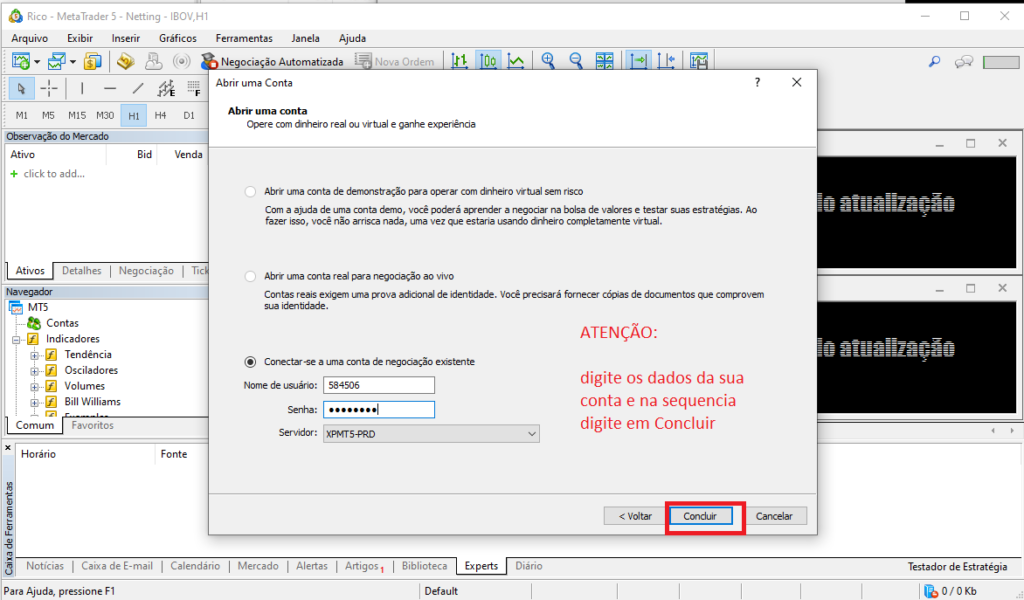Switch chart to line graph
The height and width of the screenshot is (600, 1024).
(x=516, y=61)
